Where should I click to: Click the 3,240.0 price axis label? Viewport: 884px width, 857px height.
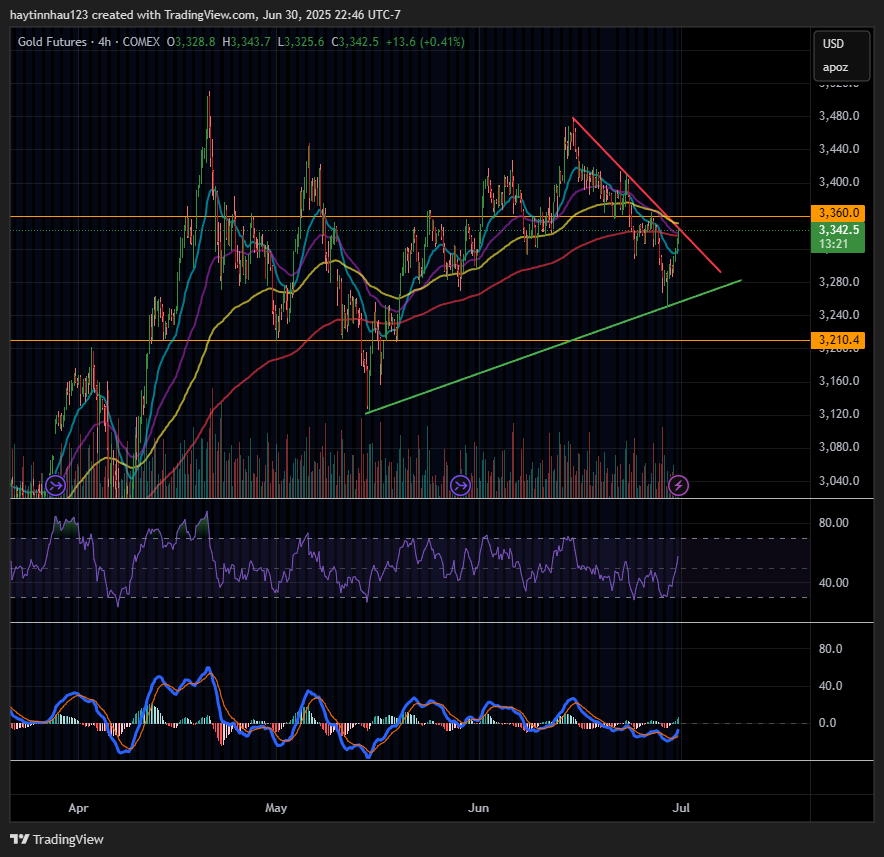(839, 315)
